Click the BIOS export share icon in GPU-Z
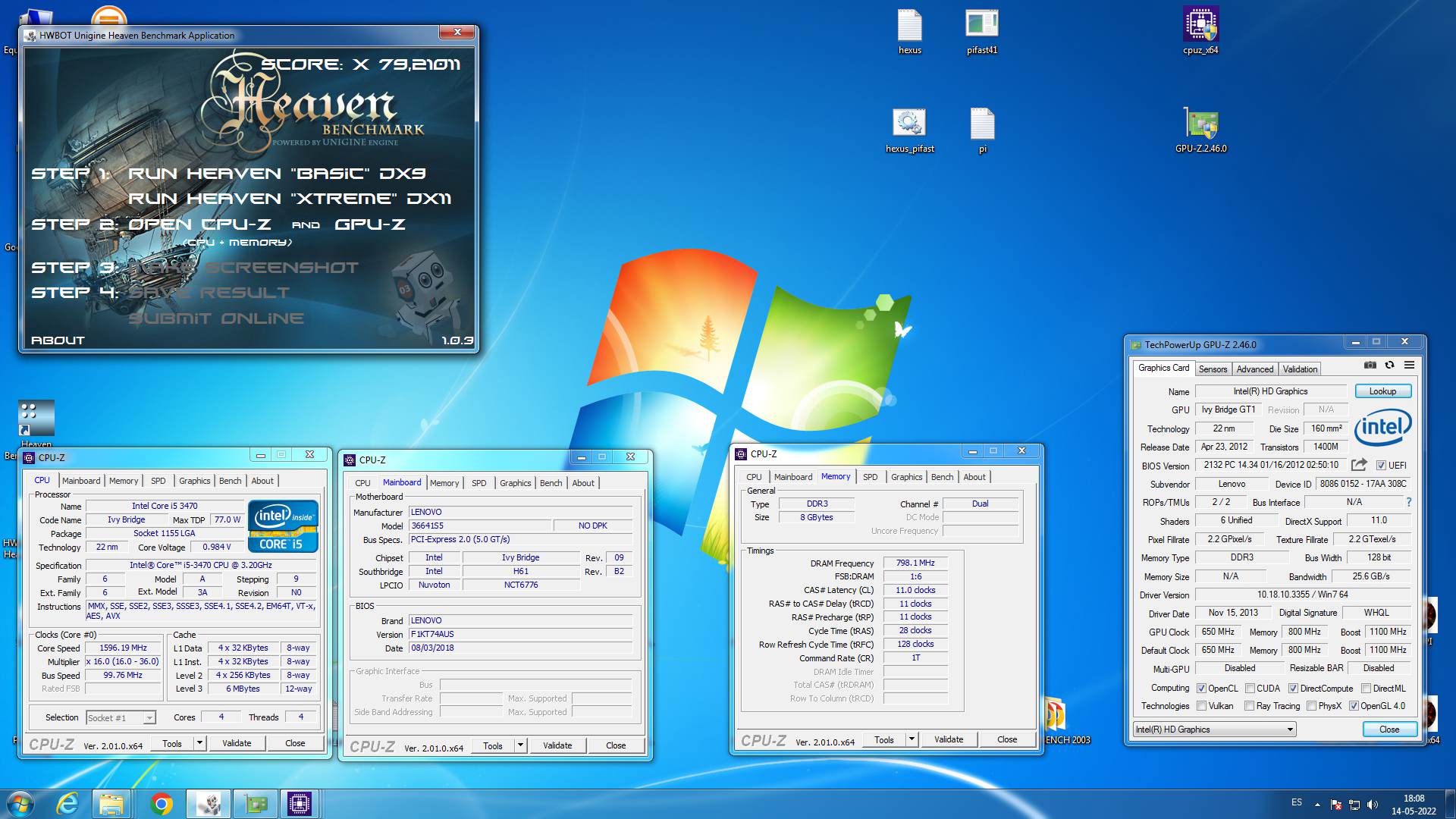 click(x=1359, y=464)
